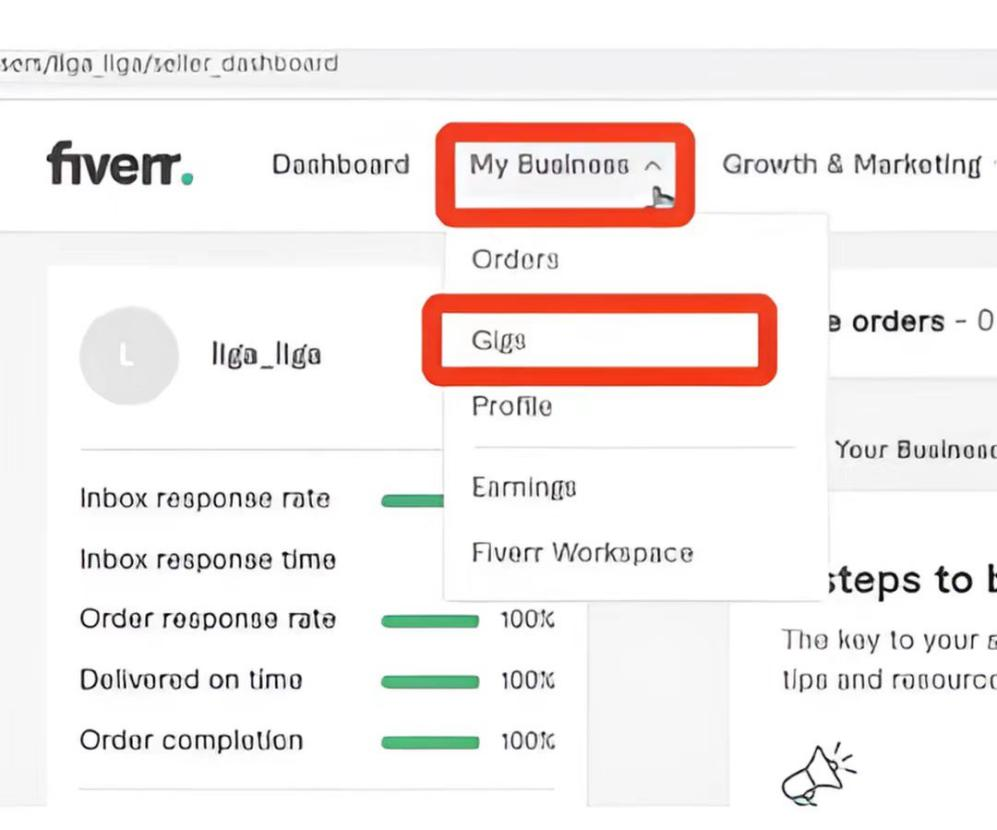Click the browser address bar URL

(x=168, y=64)
